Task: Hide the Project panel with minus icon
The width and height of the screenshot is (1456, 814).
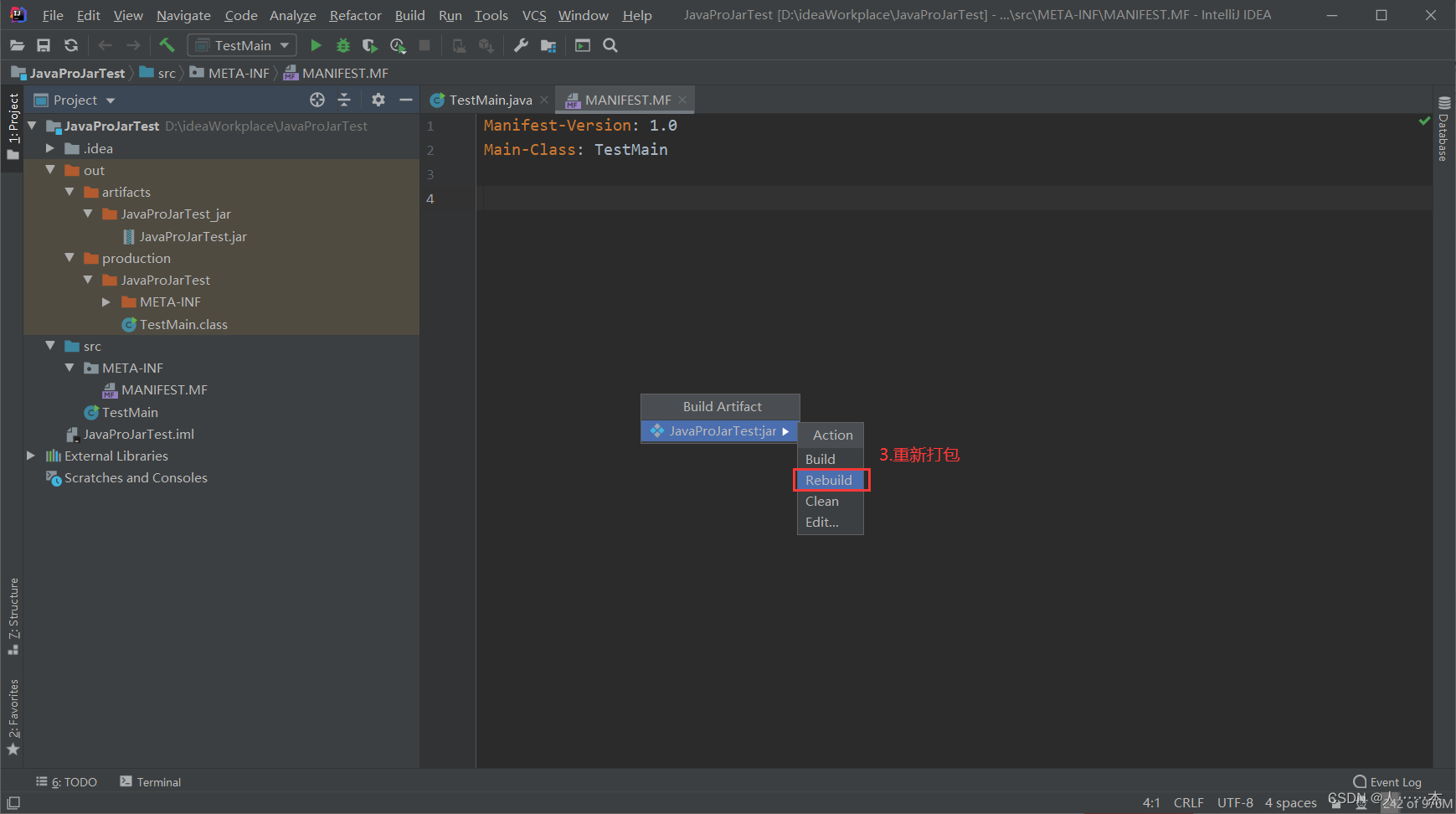Action: pos(406,100)
